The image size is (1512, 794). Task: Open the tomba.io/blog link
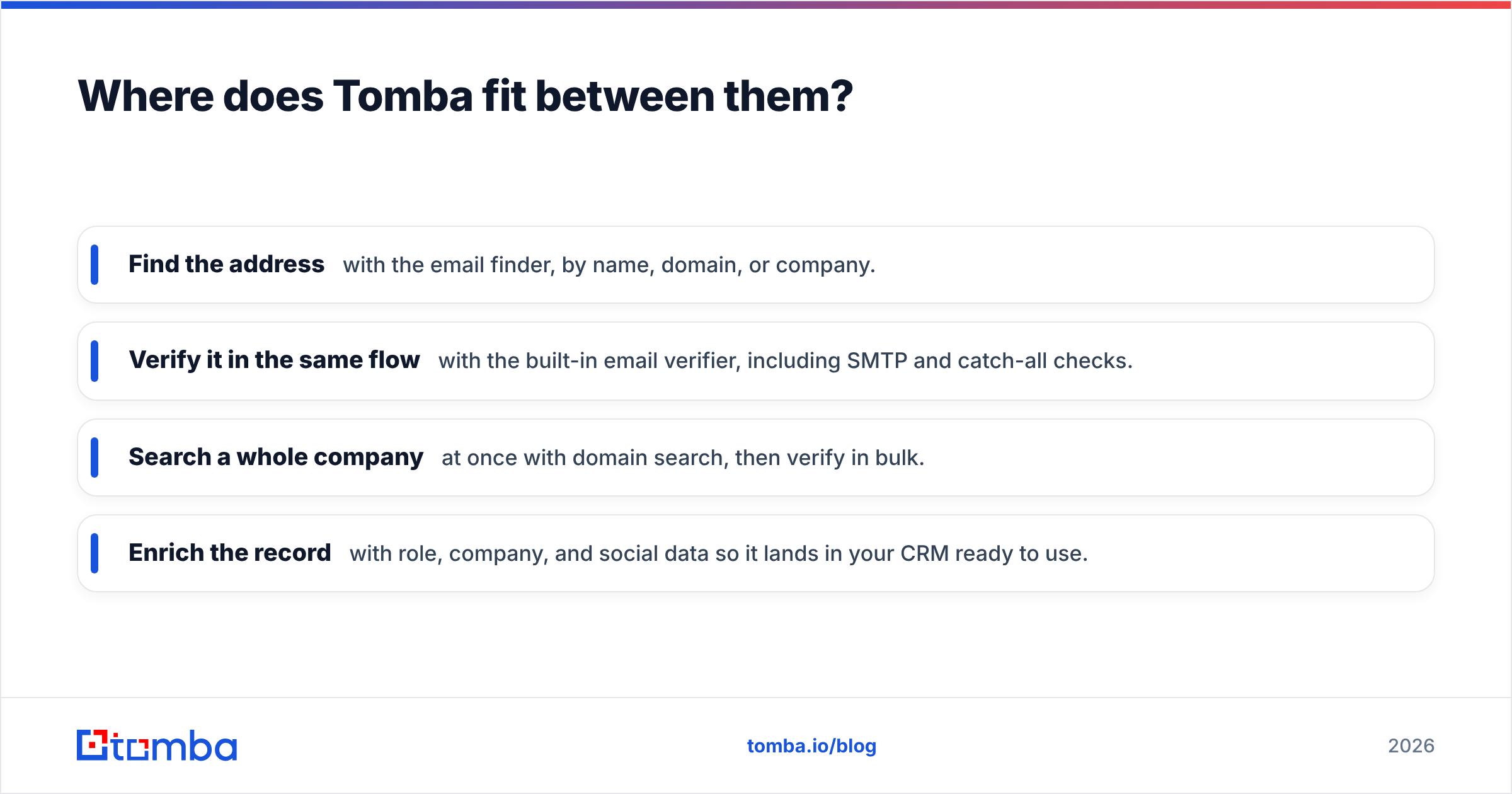click(x=811, y=746)
